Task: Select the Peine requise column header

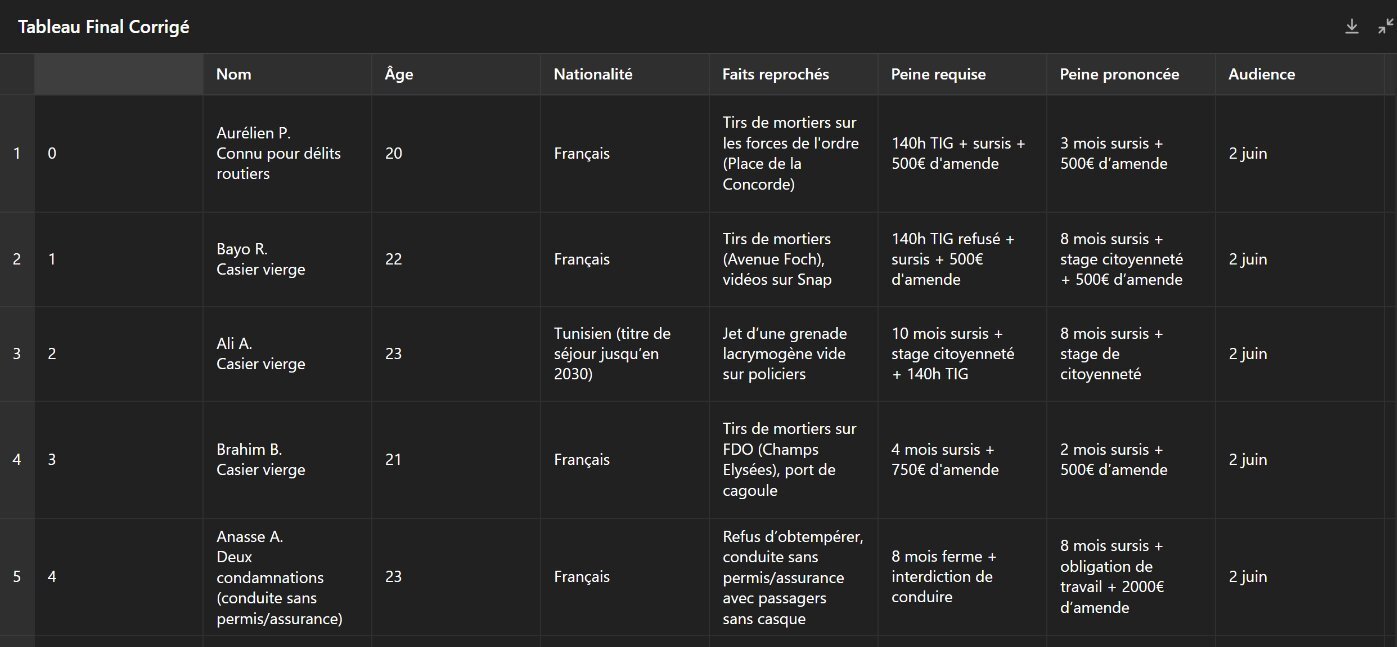Action: (963, 74)
